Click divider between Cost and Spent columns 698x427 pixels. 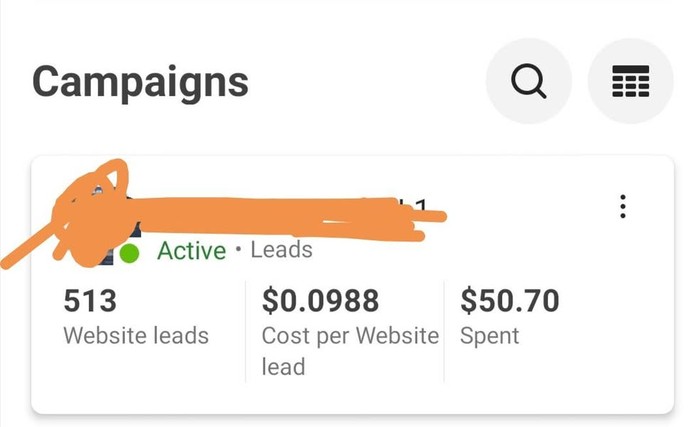pos(444,330)
